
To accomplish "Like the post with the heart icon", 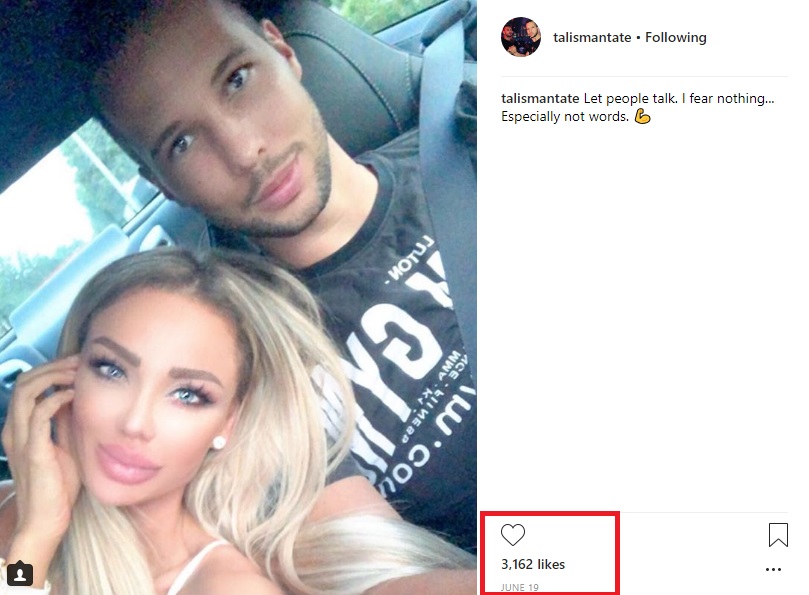I will (x=512, y=535).
